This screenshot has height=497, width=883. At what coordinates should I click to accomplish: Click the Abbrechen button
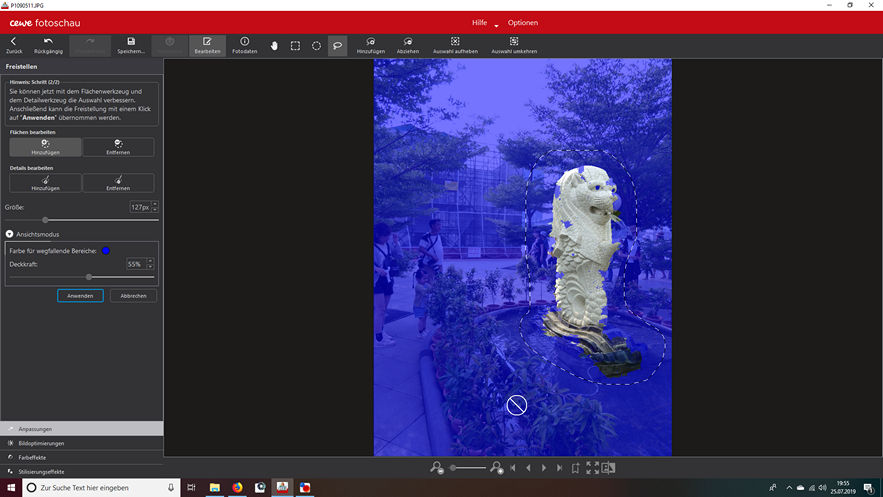[134, 296]
